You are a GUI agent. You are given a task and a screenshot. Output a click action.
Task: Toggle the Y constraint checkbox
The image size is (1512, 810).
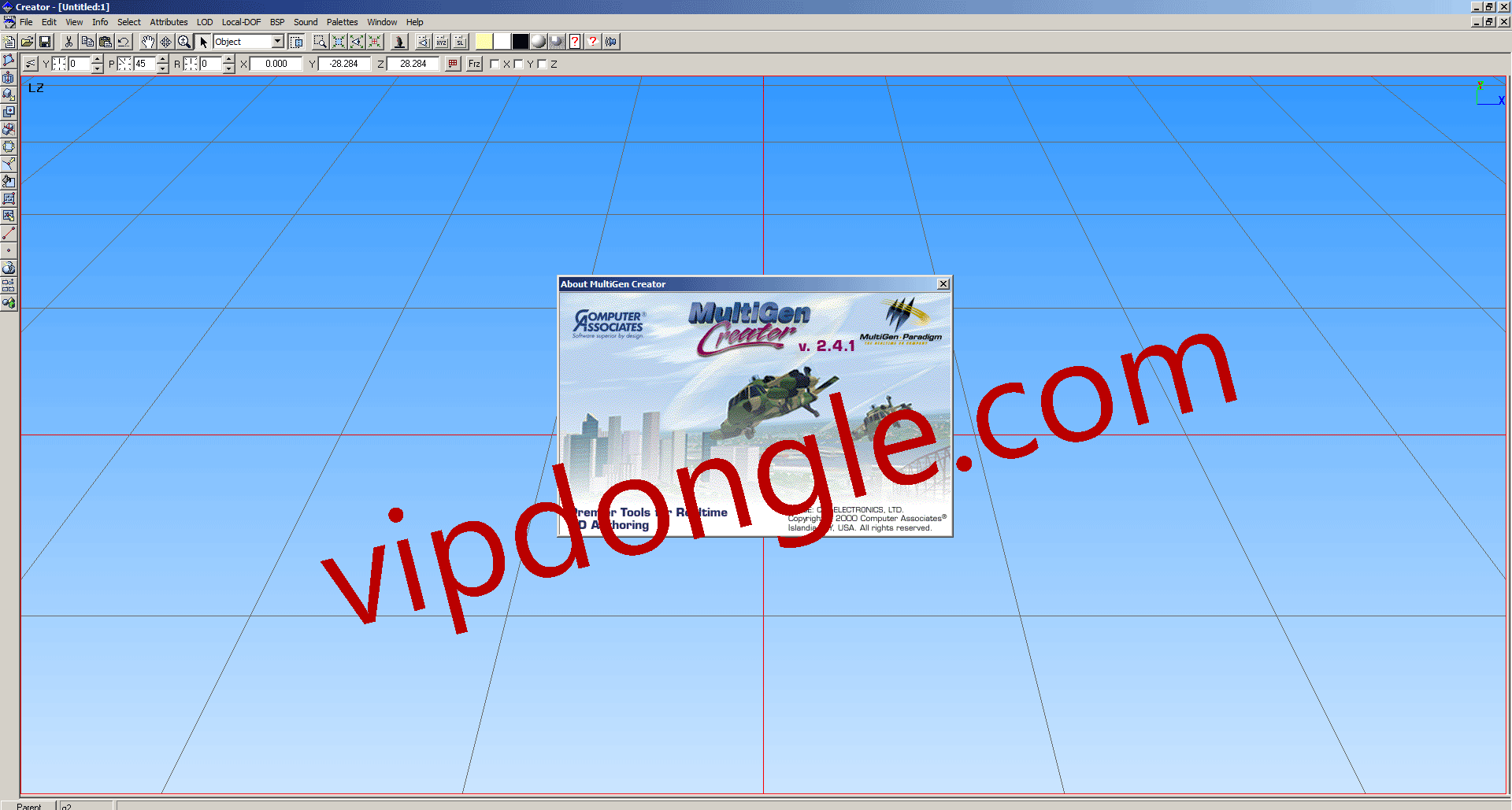pyautogui.click(x=517, y=64)
